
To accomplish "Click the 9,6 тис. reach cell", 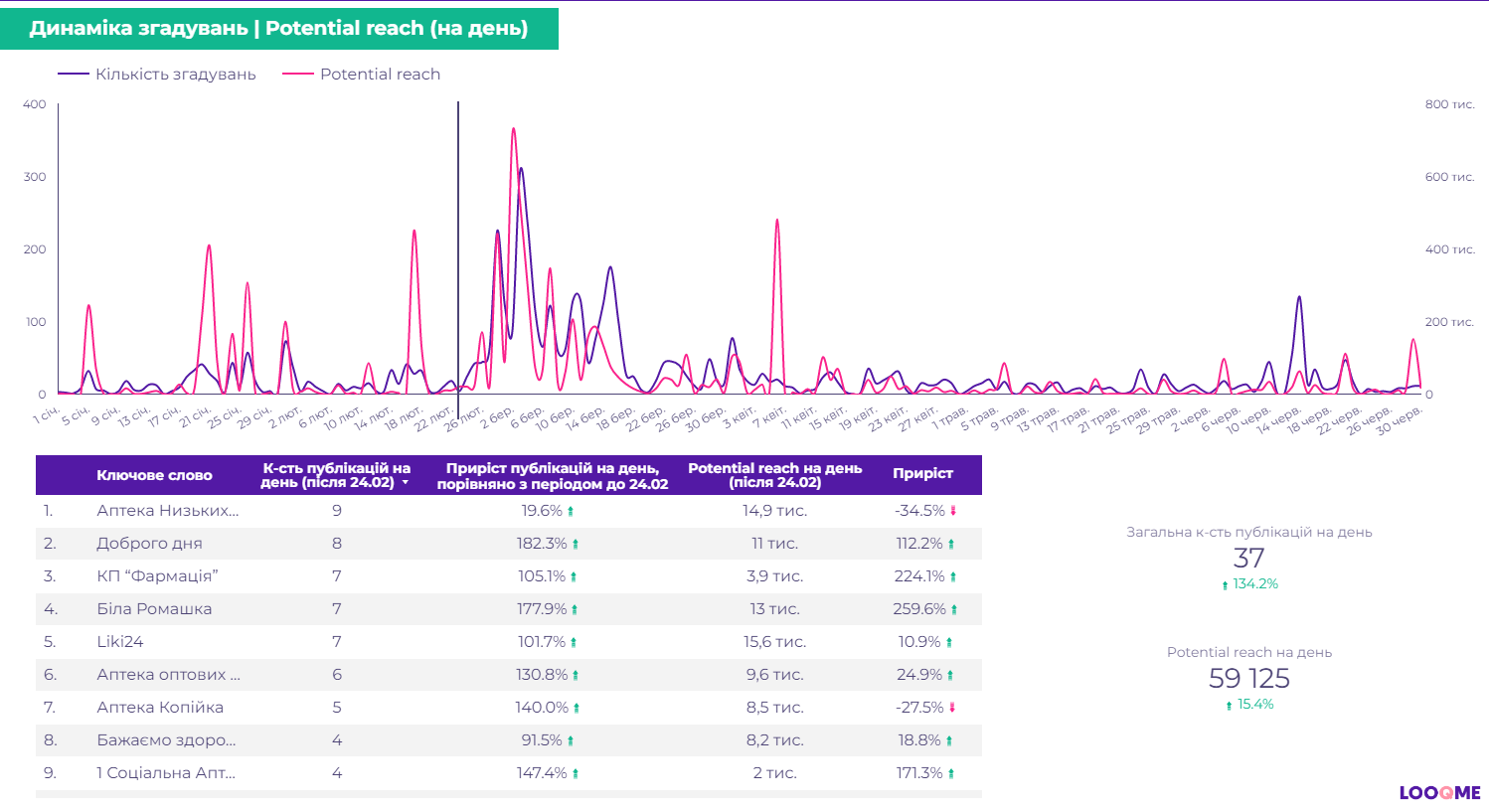I will (774, 675).
